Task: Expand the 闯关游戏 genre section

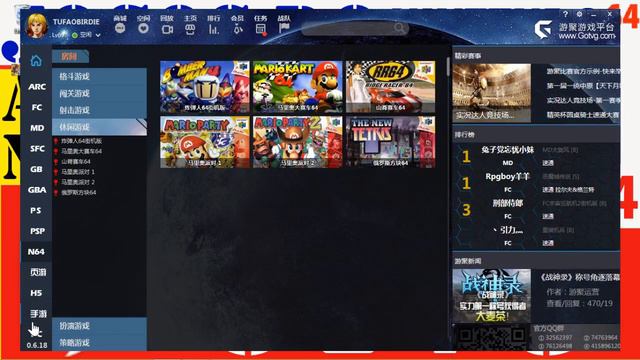Action: 99,93
